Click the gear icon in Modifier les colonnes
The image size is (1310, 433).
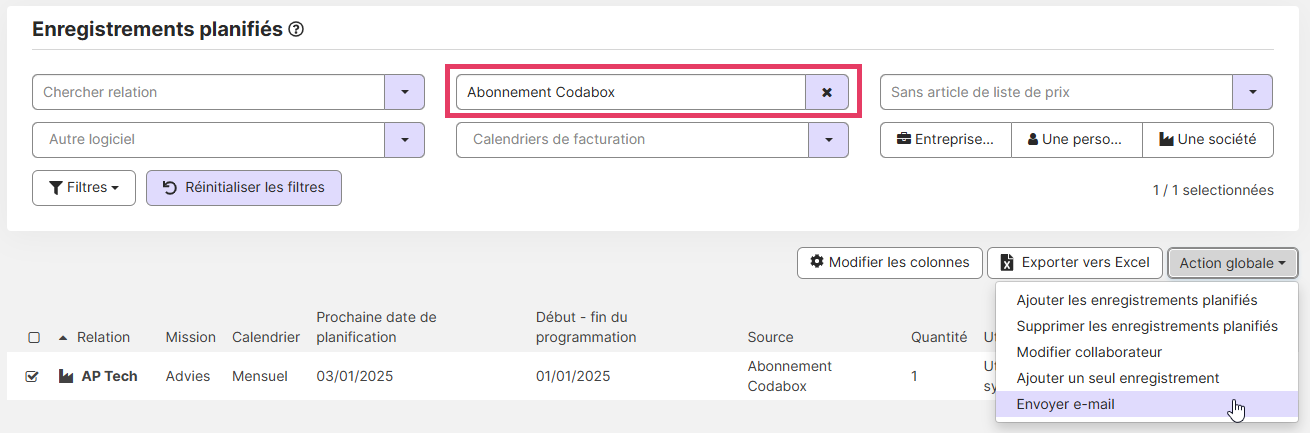(817, 262)
